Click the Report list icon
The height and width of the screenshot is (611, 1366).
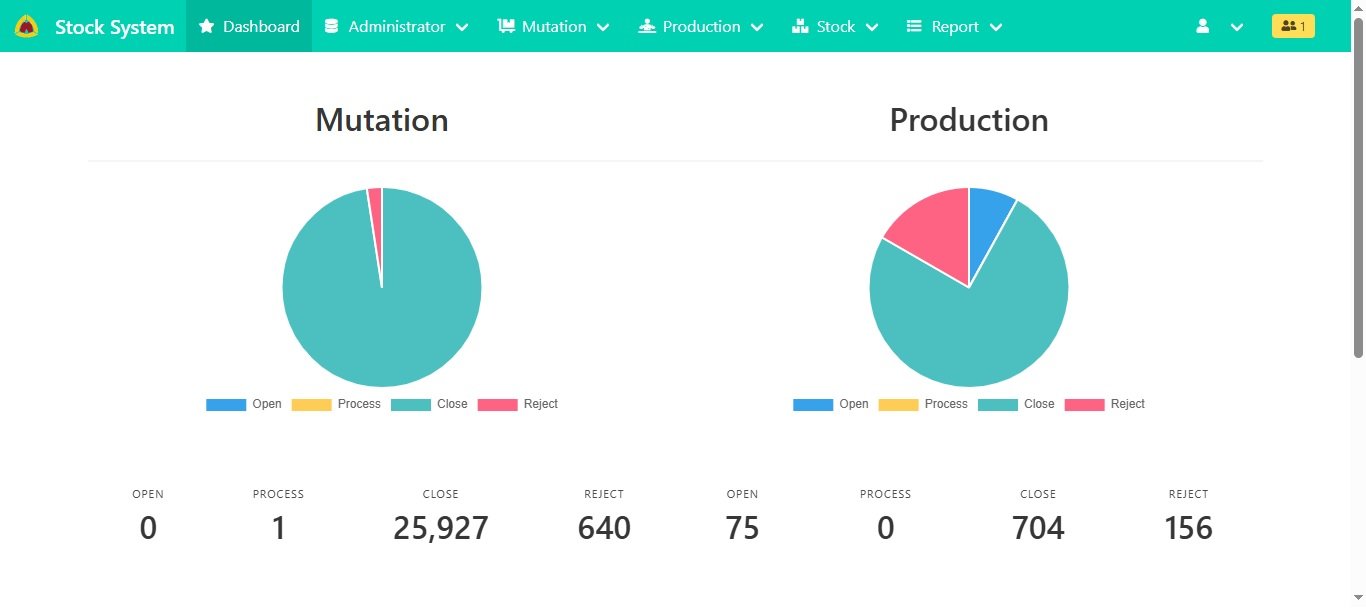coord(914,27)
